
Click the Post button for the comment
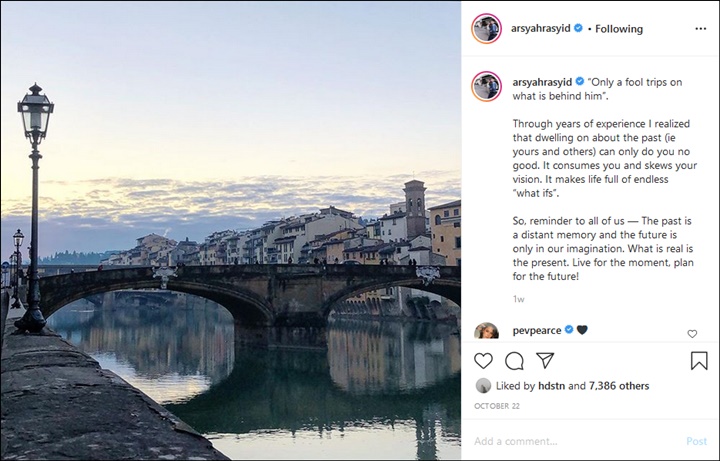(x=696, y=441)
